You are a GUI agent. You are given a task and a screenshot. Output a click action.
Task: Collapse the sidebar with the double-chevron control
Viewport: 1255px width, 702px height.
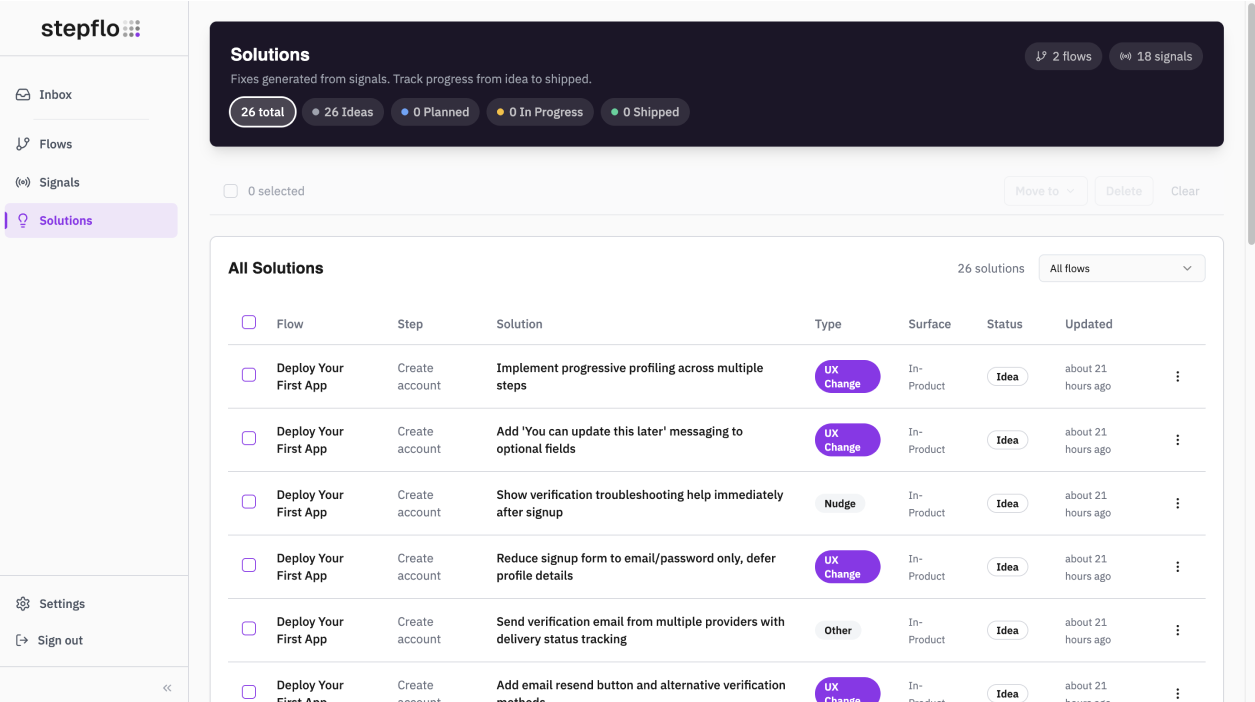click(167, 687)
